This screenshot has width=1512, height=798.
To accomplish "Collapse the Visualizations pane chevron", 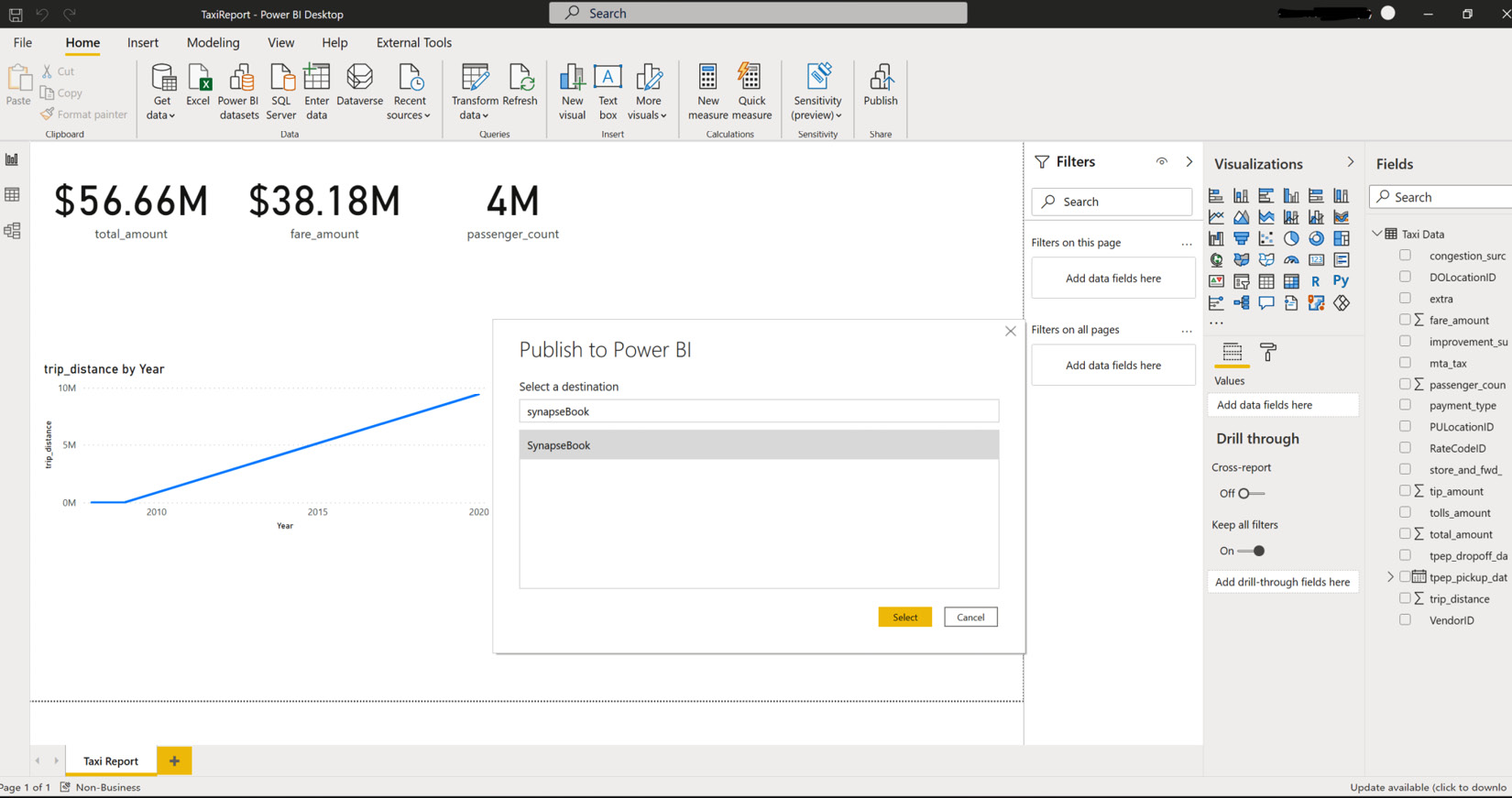I will 1350,162.
